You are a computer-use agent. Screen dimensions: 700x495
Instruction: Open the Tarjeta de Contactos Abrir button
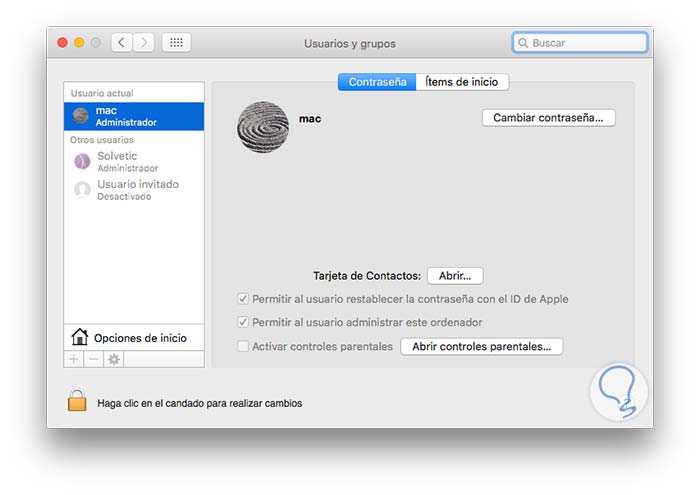click(455, 276)
